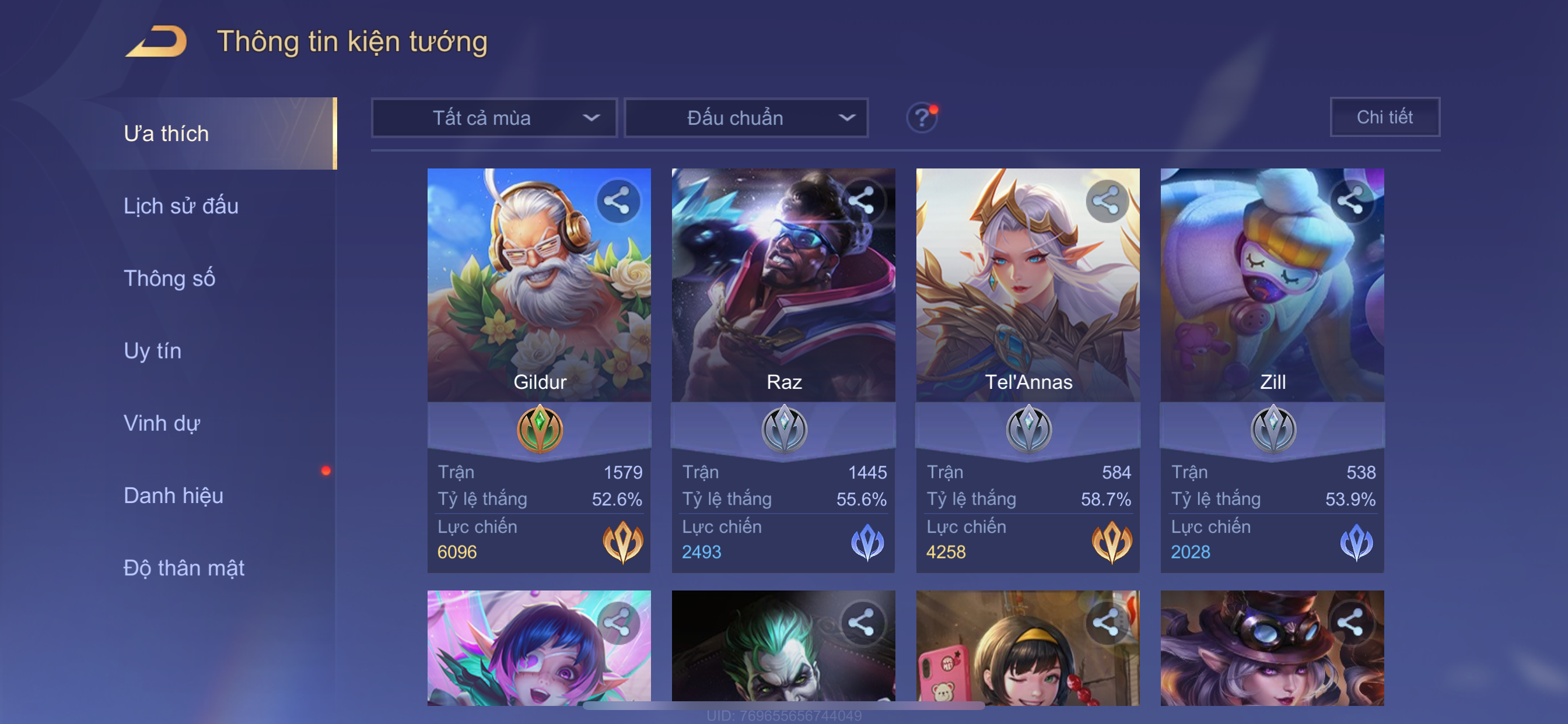Click Zill's blue power rank emblem
The image size is (1568, 724).
click(1356, 542)
